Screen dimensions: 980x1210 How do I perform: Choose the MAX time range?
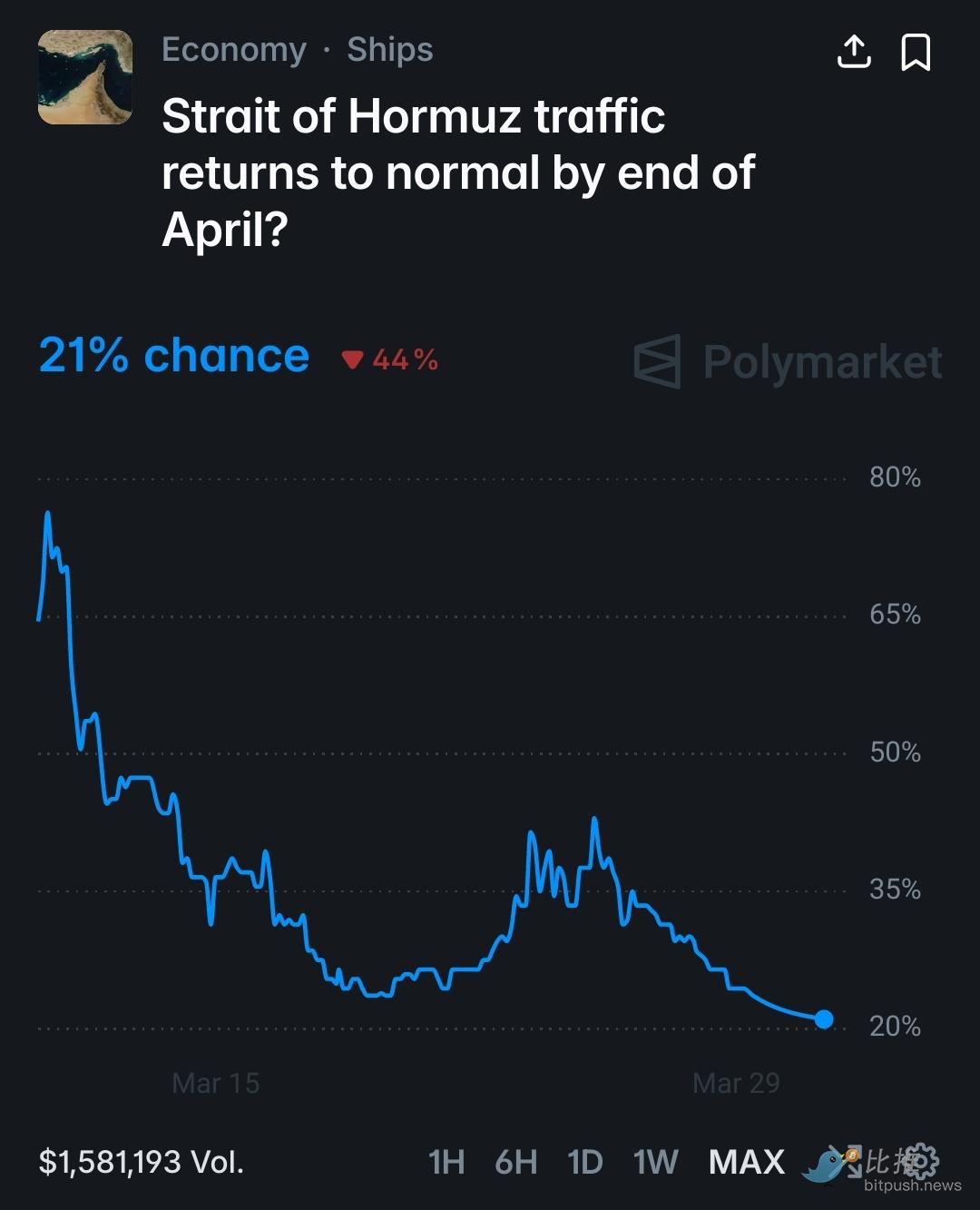tap(746, 1162)
